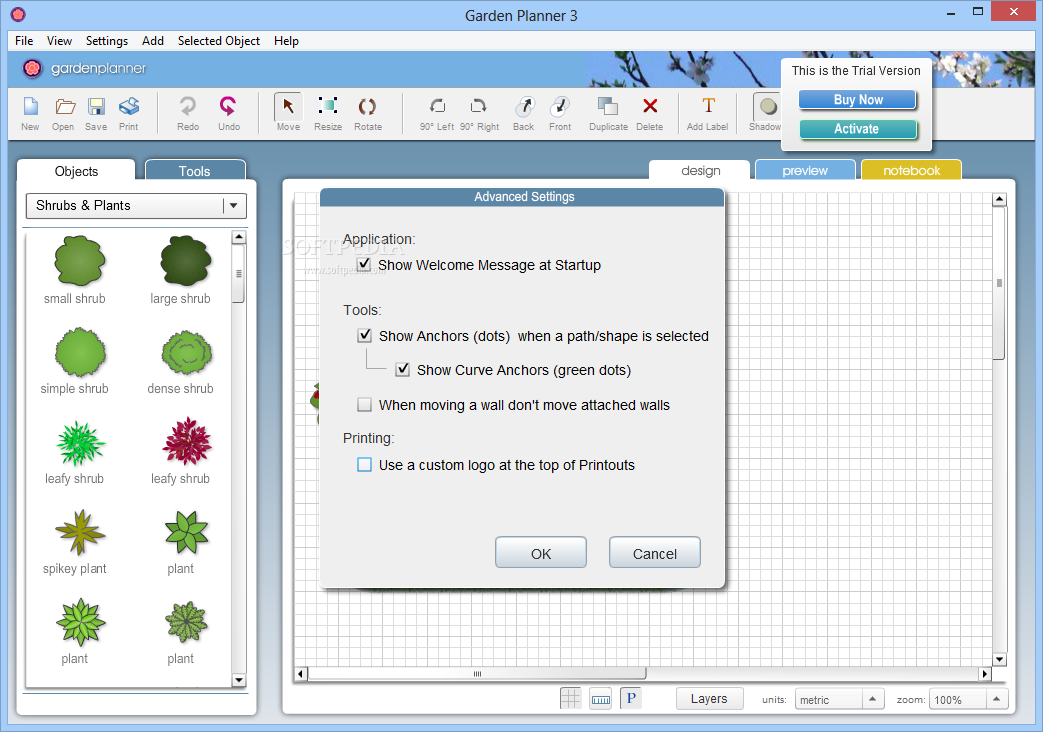Click the Add Label tool

[x=708, y=106]
